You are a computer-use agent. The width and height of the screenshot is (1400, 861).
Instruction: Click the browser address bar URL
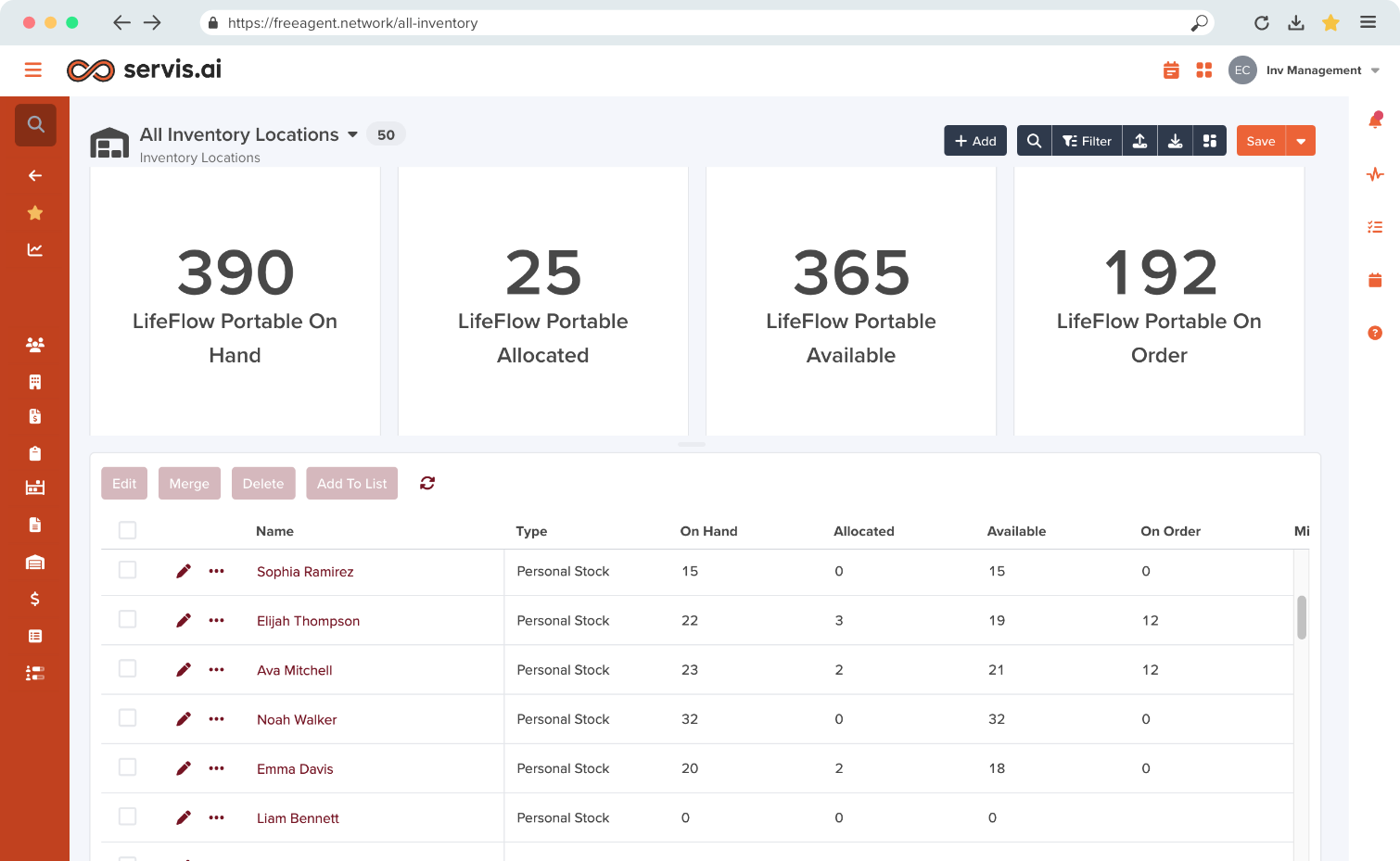pyautogui.click(x=352, y=23)
